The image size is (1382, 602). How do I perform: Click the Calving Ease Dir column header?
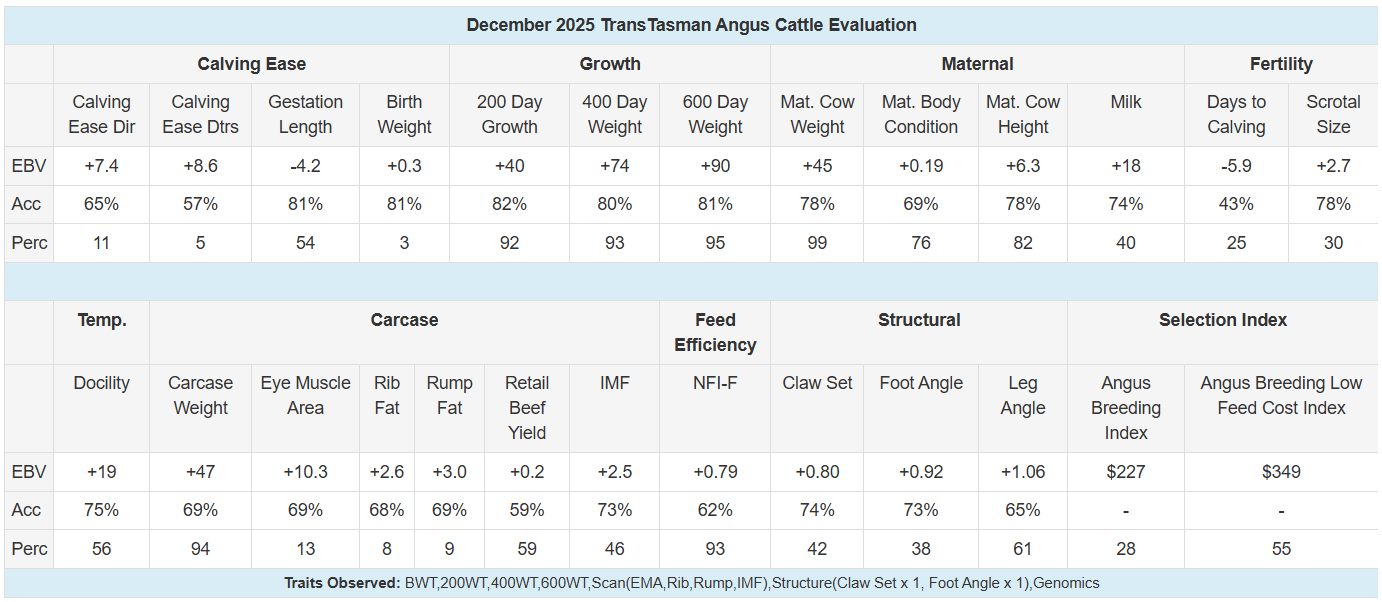[101, 114]
